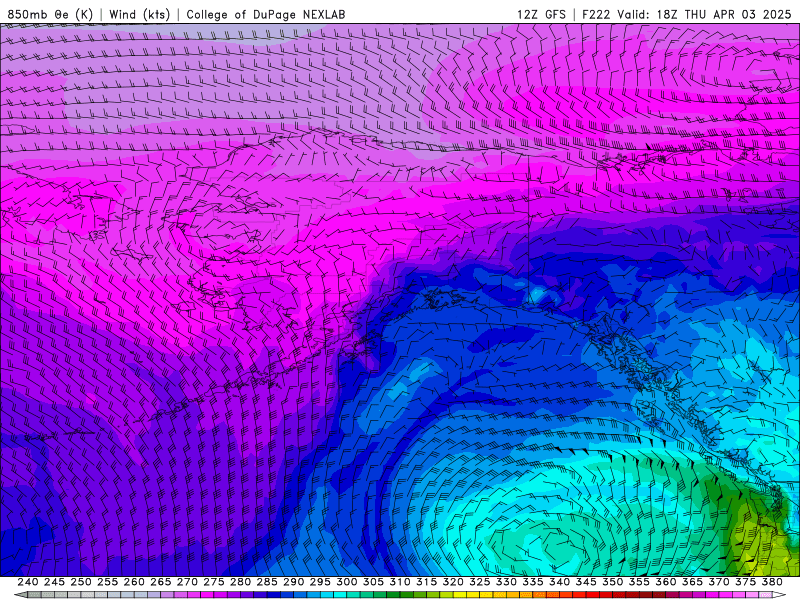Select the 375 legend label
The height and width of the screenshot is (600, 800).
tap(745, 582)
